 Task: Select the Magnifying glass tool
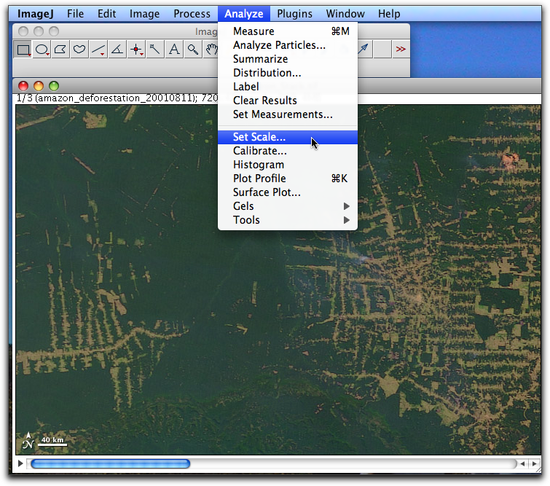pos(193,49)
